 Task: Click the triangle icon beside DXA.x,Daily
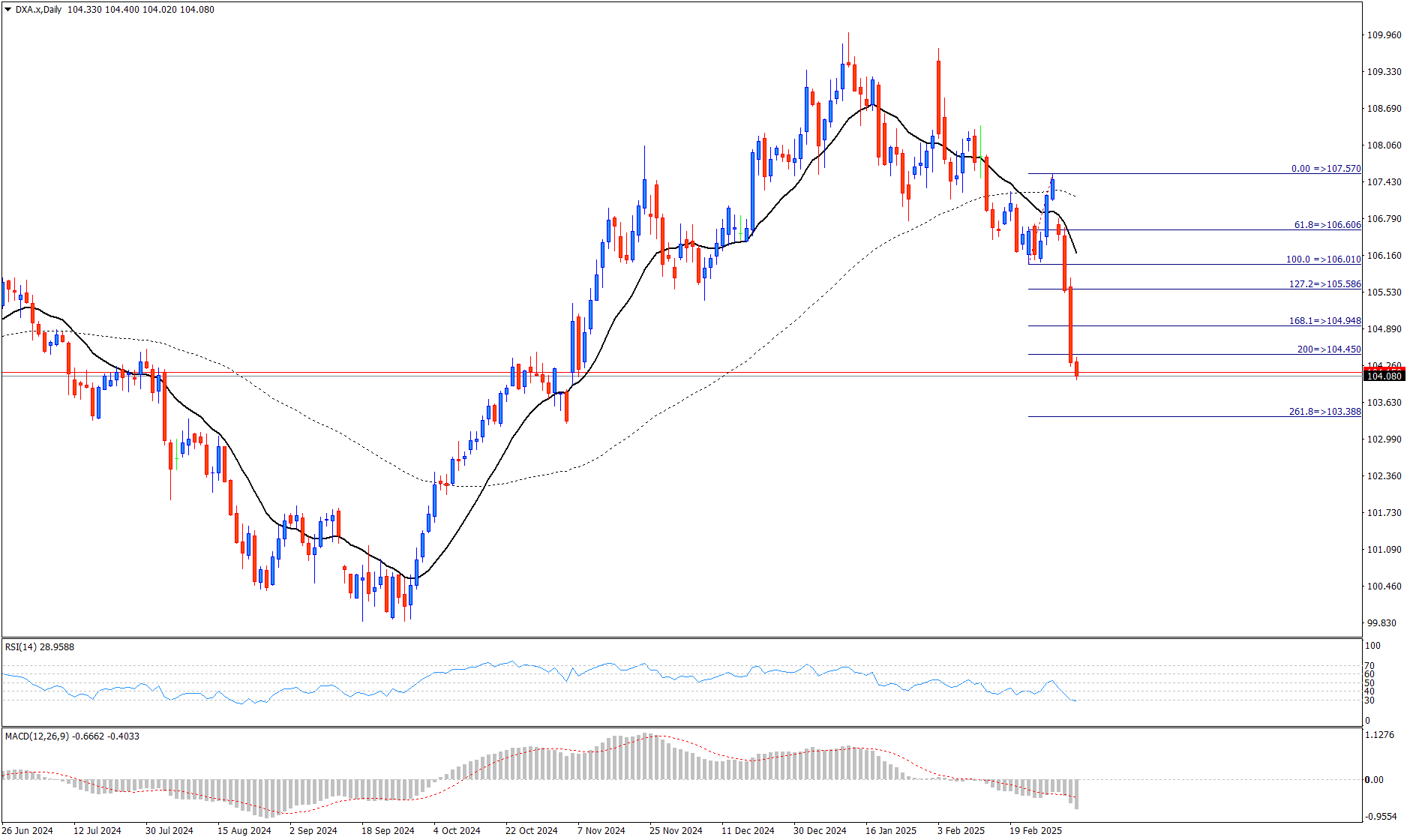click(8, 10)
